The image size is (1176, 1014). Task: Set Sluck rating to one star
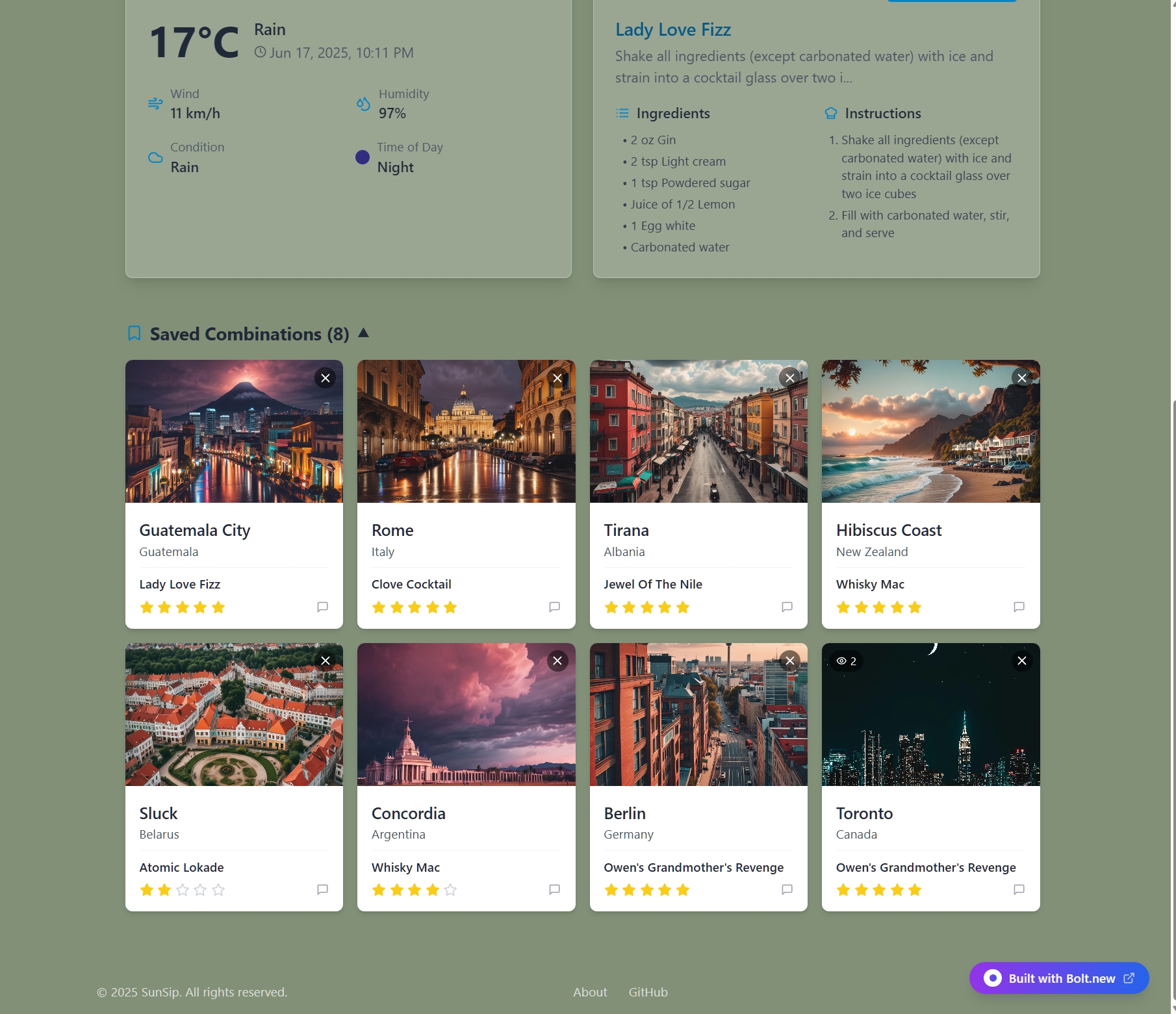[147, 890]
